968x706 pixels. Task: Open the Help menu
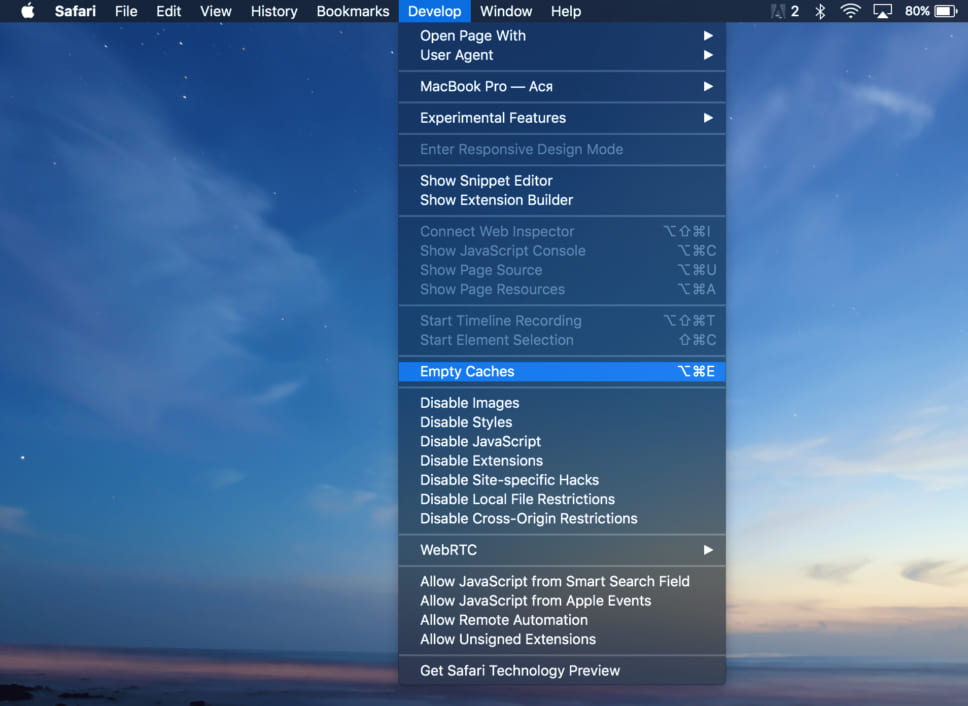click(x=566, y=11)
